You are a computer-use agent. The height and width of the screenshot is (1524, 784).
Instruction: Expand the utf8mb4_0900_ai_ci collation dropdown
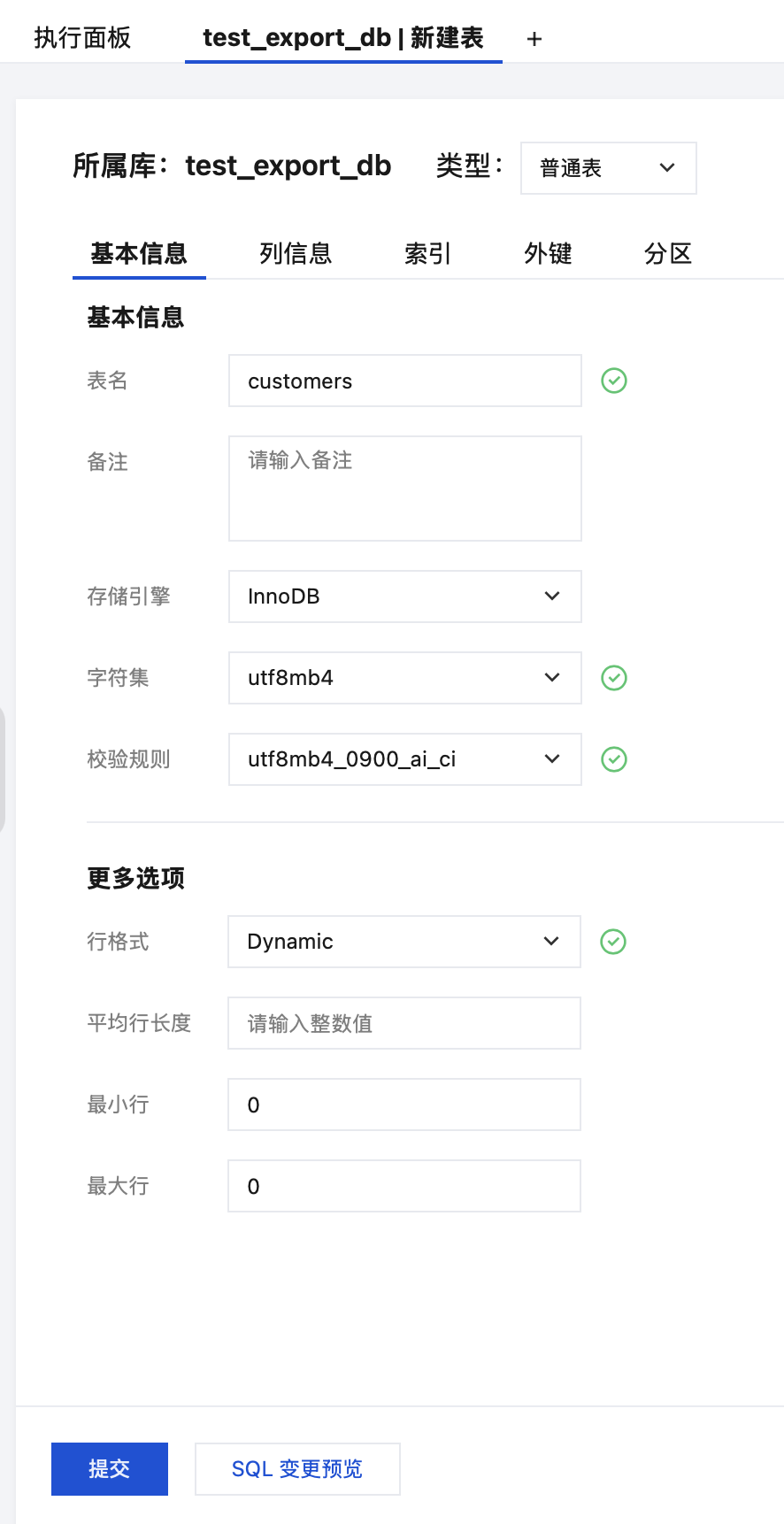(x=404, y=759)
